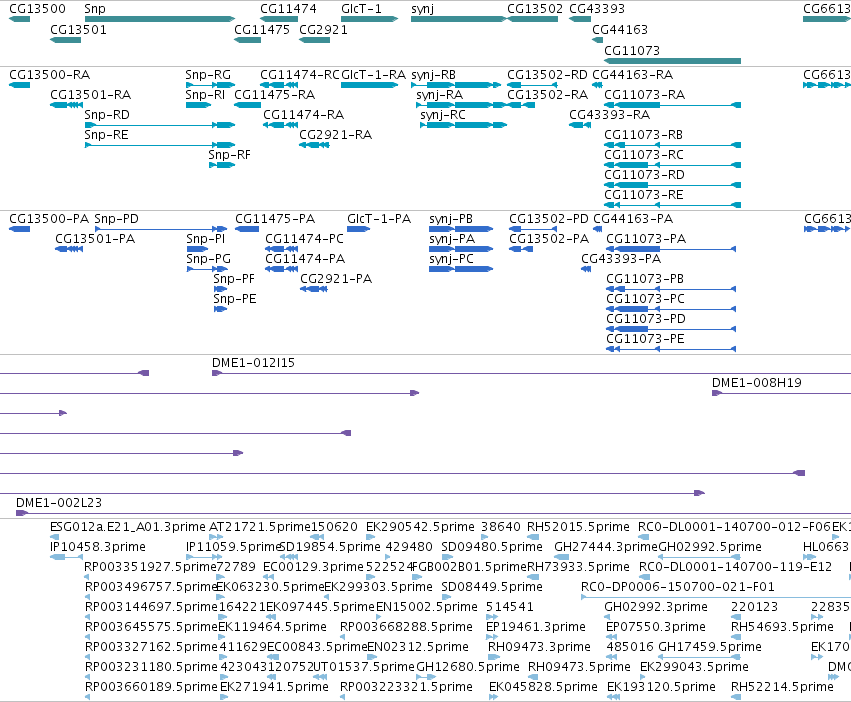The image size is (851, 702).
Task: Click transcript CG13501-RA
Action: [x=91, y=94]
